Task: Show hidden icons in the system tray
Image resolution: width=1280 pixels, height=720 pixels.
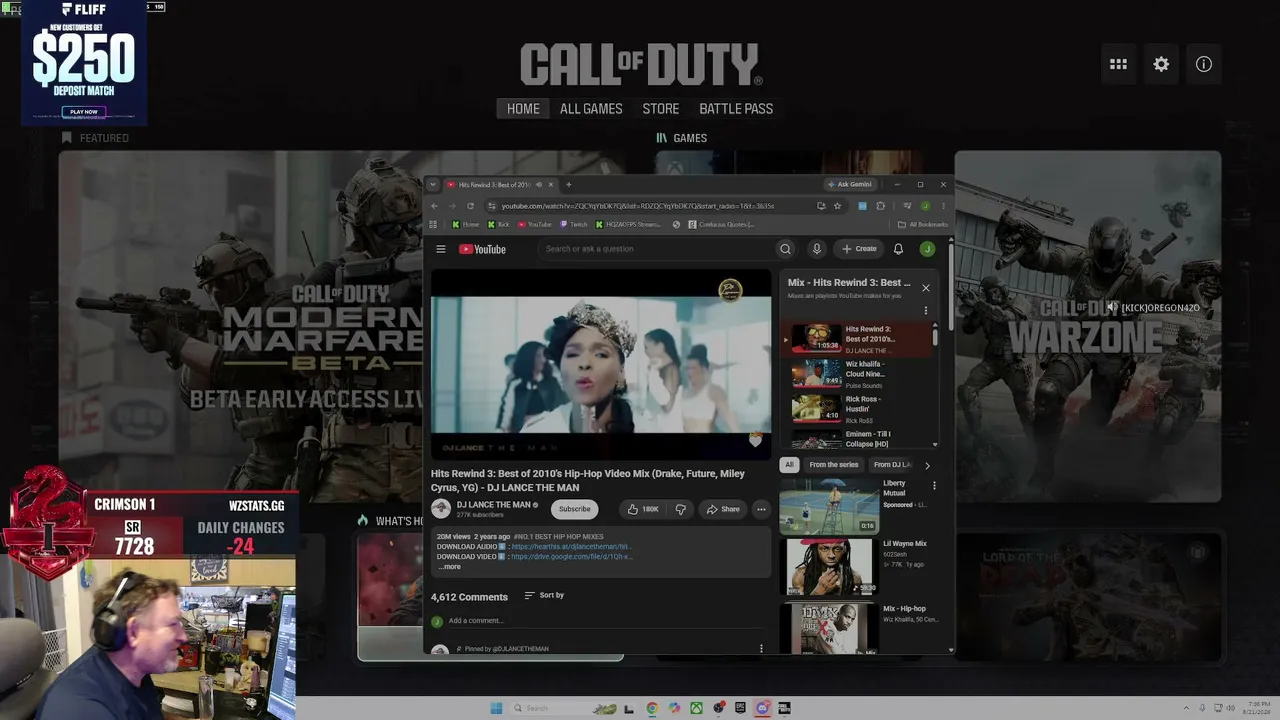Action: click(x=1187, y=708)
